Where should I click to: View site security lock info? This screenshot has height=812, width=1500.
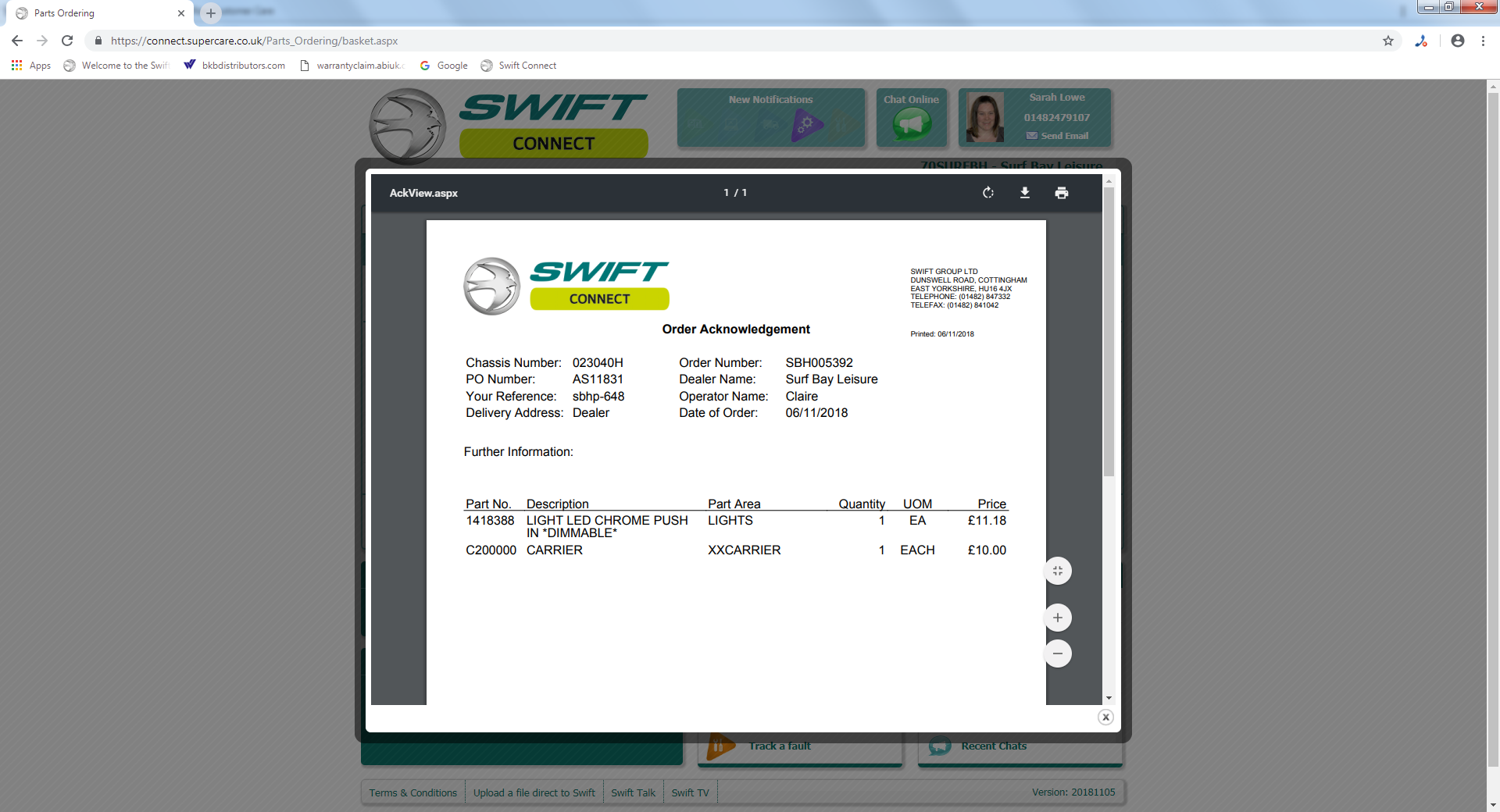98,41
